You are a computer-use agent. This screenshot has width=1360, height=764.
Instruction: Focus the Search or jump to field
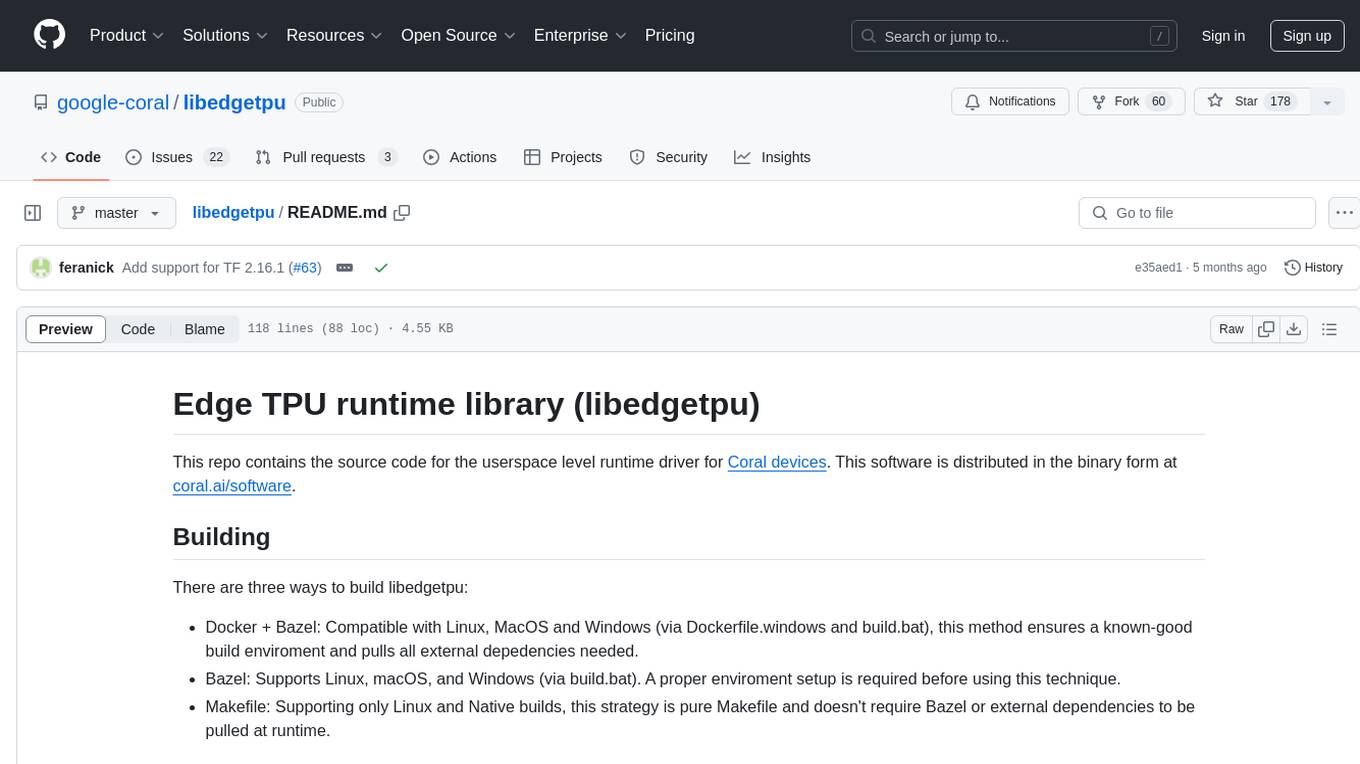(1016, 36)
